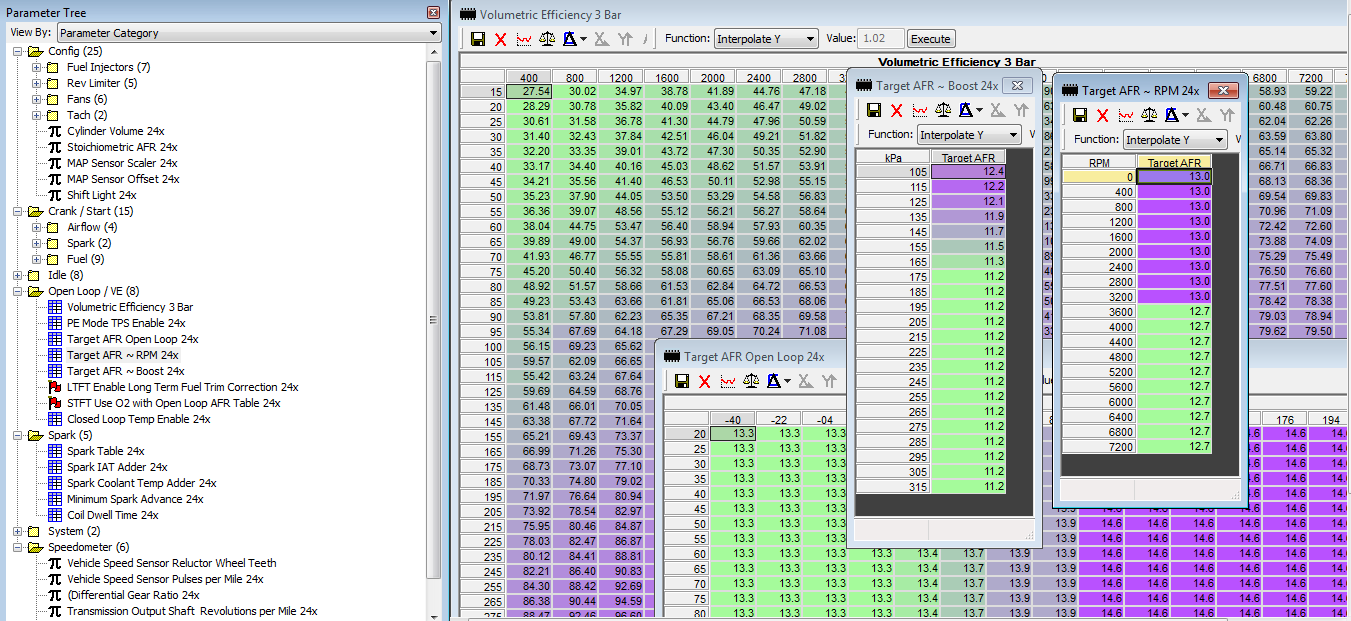The width and height of the screenshot is (1351, 621).
Task: Click the pi icon beside Stoichiometric AFR 24x
Action: [x=55, y=147]
